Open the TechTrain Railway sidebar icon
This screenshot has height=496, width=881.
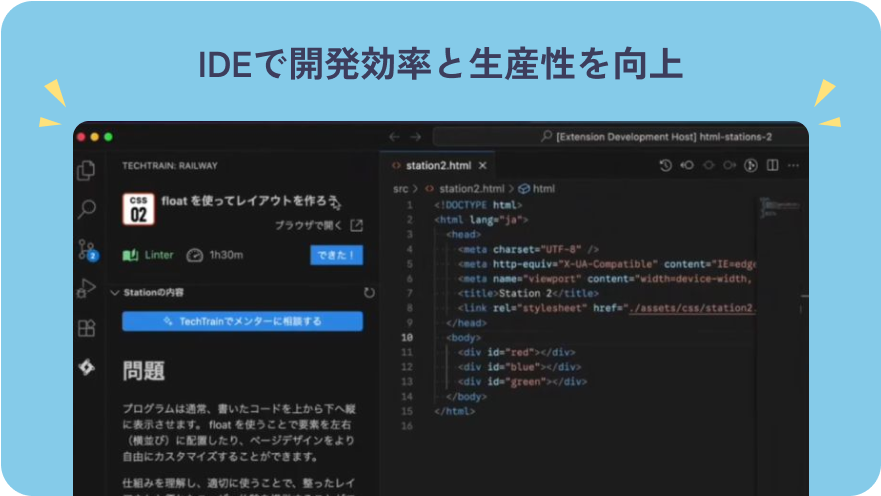pos(87,368)
